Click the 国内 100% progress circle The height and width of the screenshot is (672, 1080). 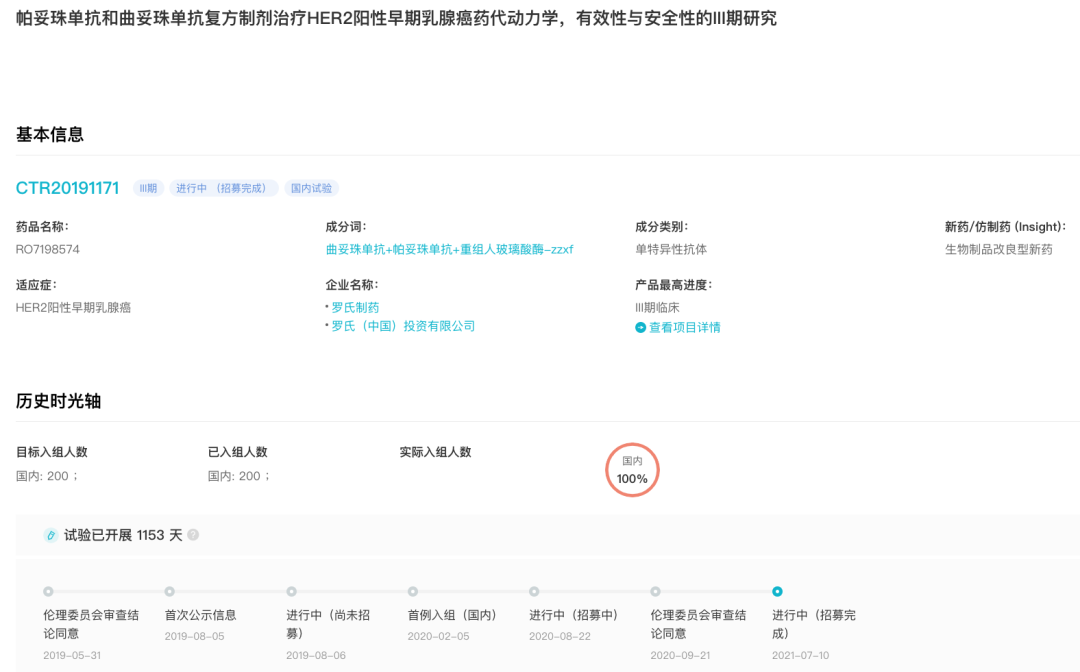[632, 471]
